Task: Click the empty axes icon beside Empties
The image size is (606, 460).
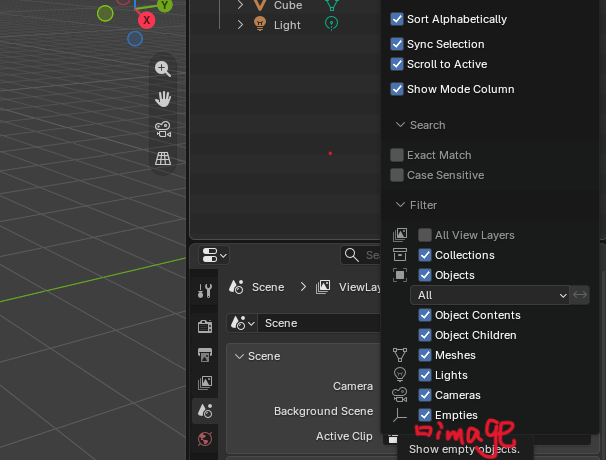Action: tap(400, 415)
